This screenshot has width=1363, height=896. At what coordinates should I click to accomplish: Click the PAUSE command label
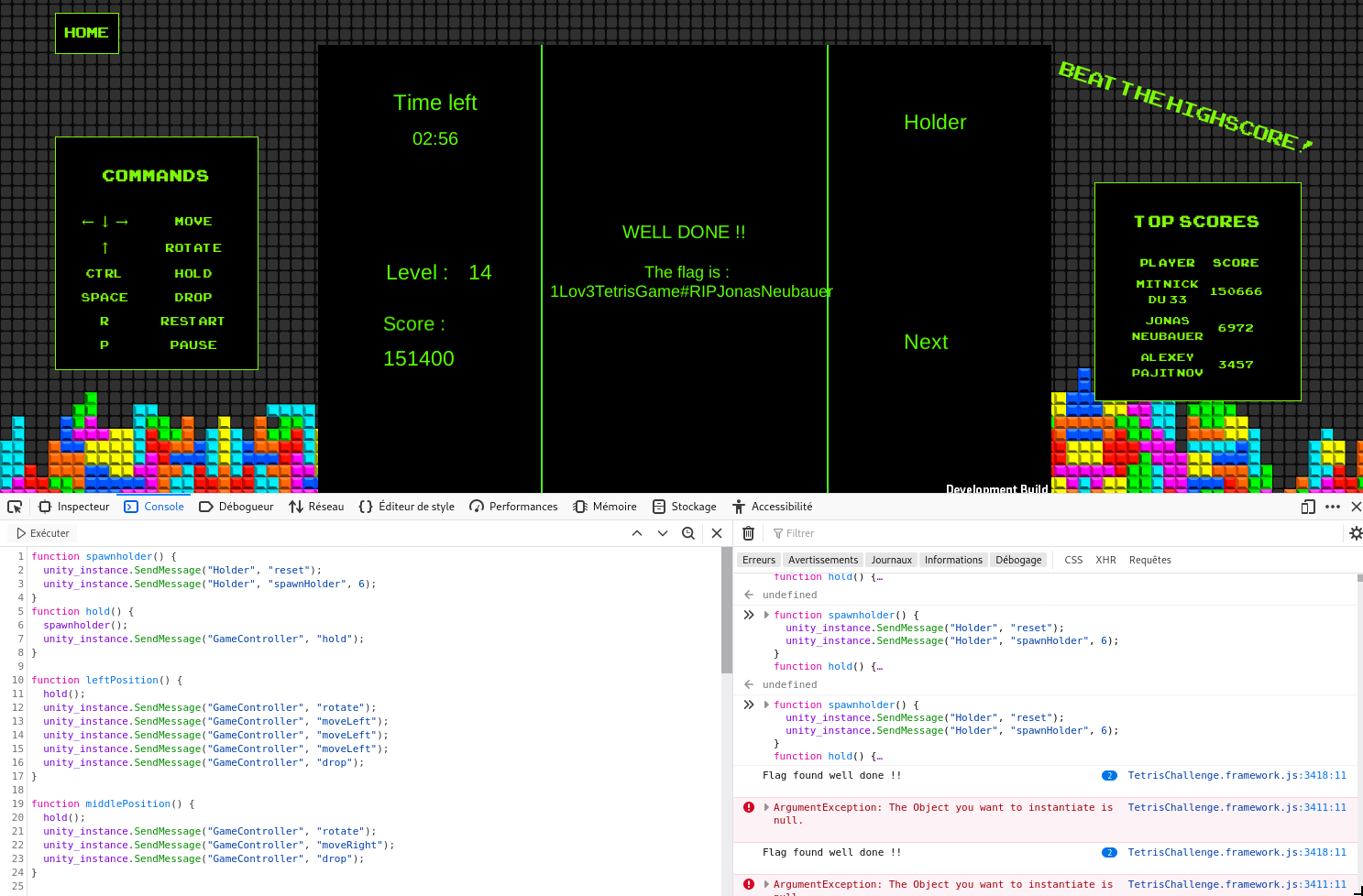193,345
